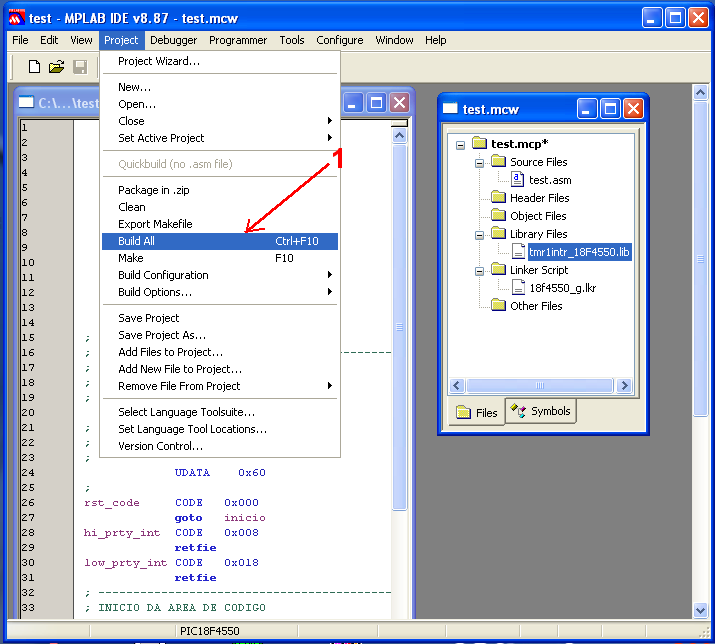Click the project tree horizontal scrollbar thumb
715x644 pixels.
point(540,385)
